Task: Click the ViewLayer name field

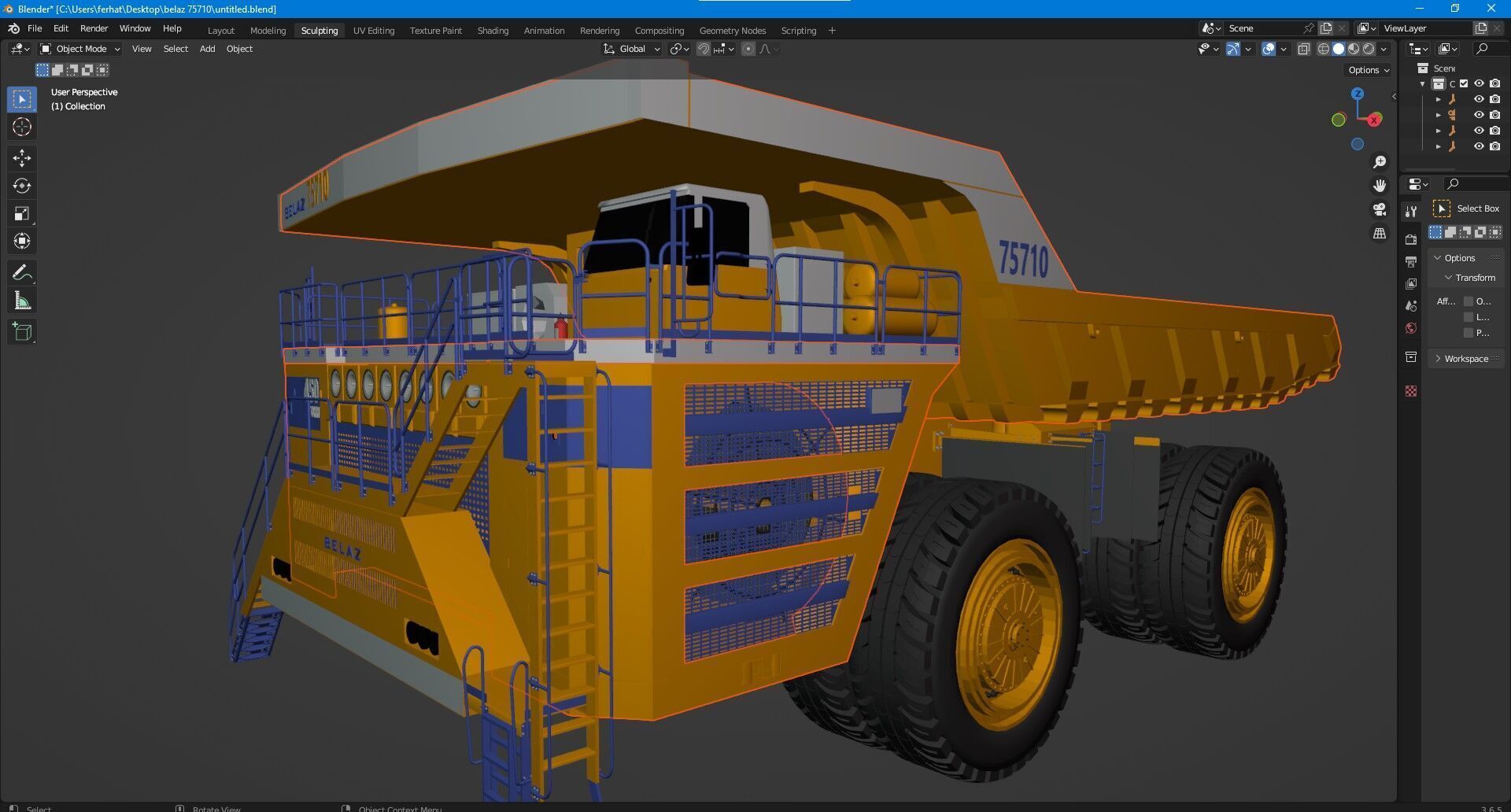Action: (1424, 28)
